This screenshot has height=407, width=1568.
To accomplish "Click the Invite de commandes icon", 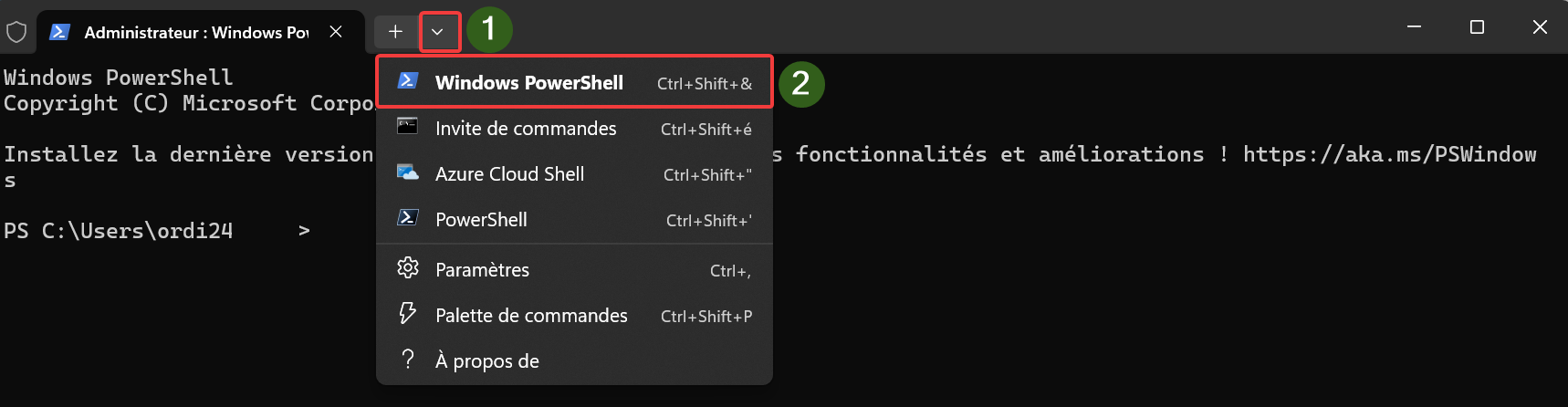I will pos(408,127).
